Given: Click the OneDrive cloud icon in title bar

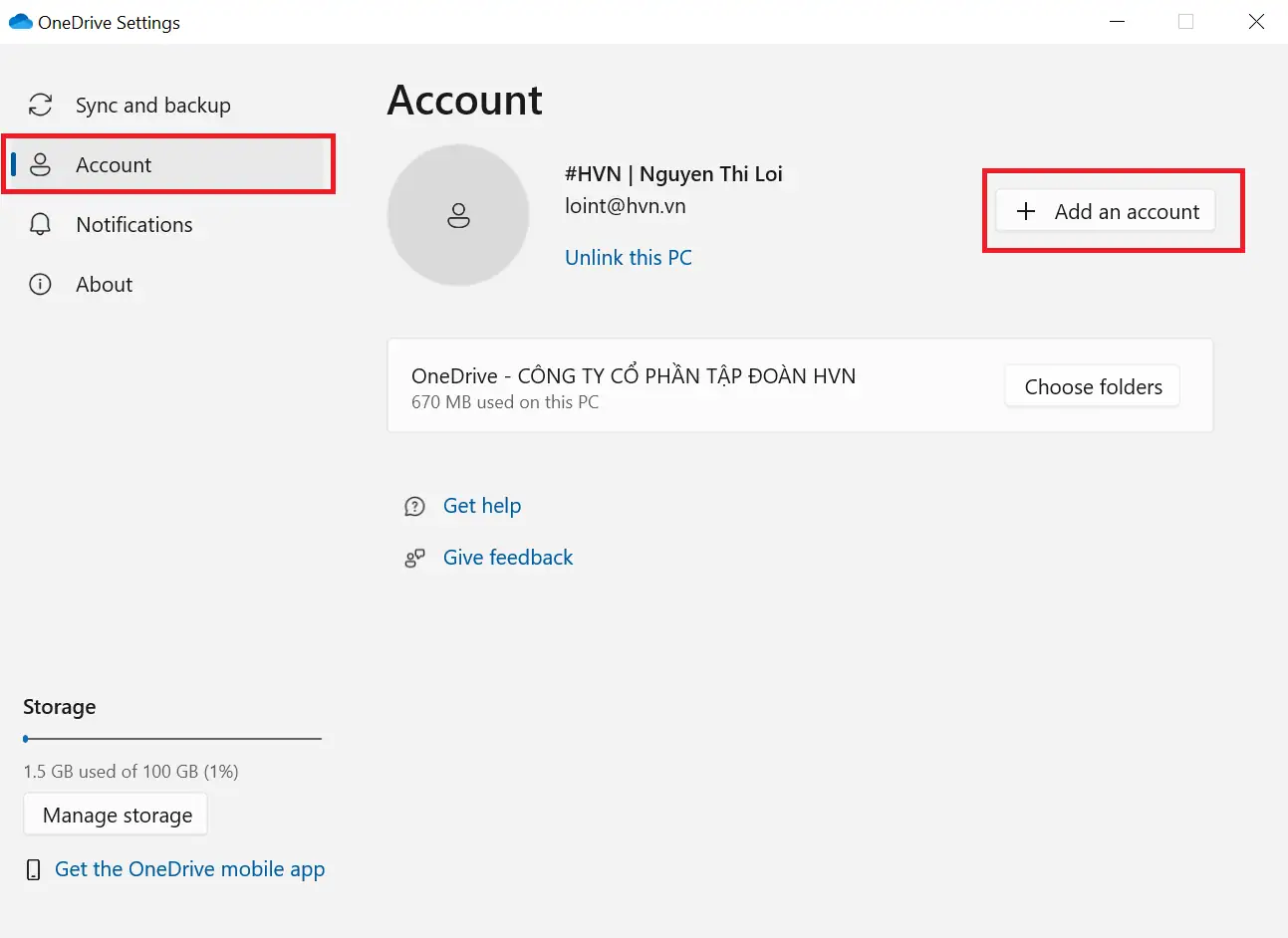Looking at the screenshot, I should 20,21.
